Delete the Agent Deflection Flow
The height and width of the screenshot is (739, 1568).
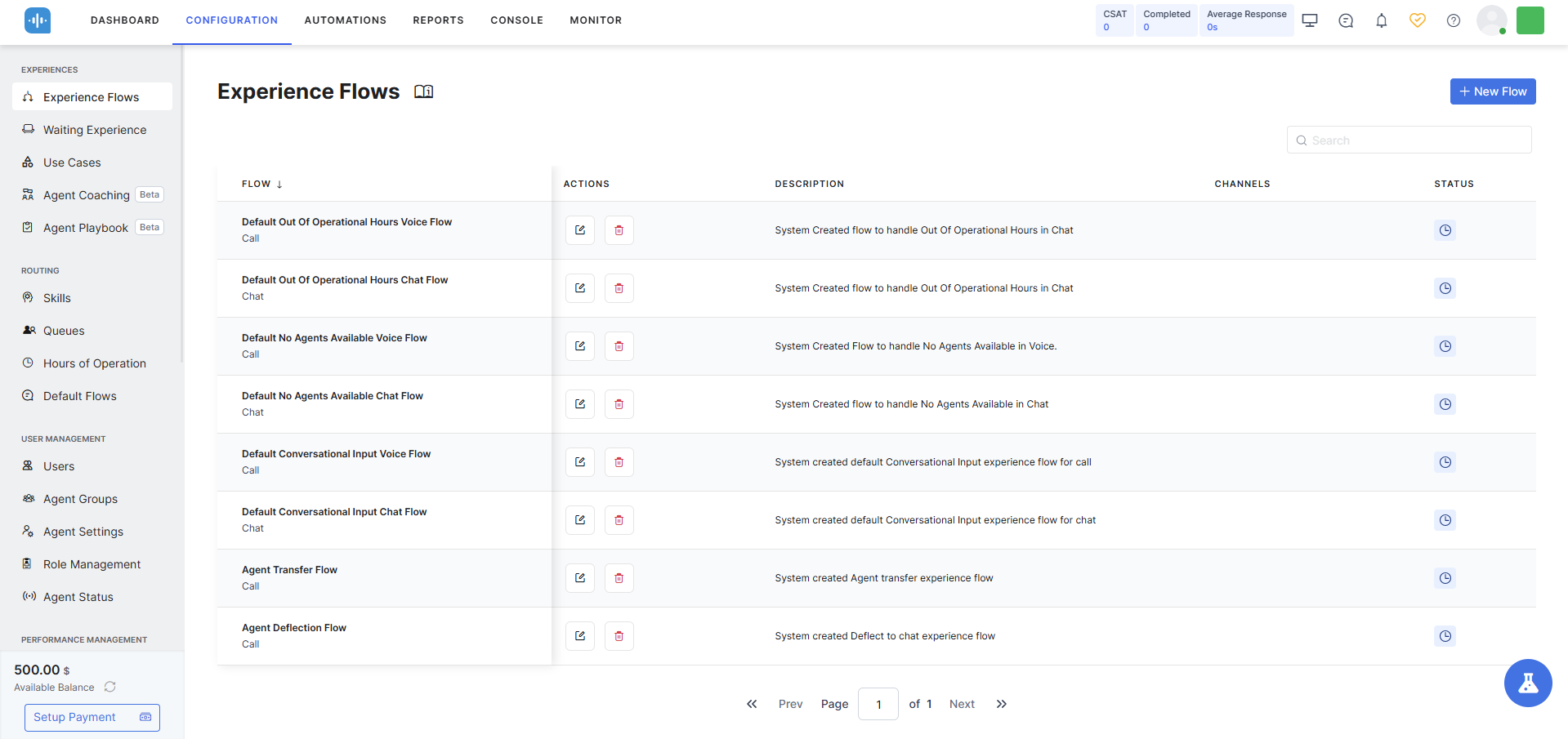tap(619, 636)
